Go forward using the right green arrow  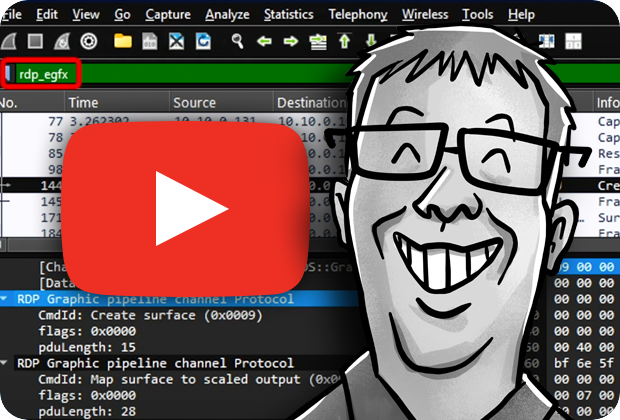(x=291, y=41)
